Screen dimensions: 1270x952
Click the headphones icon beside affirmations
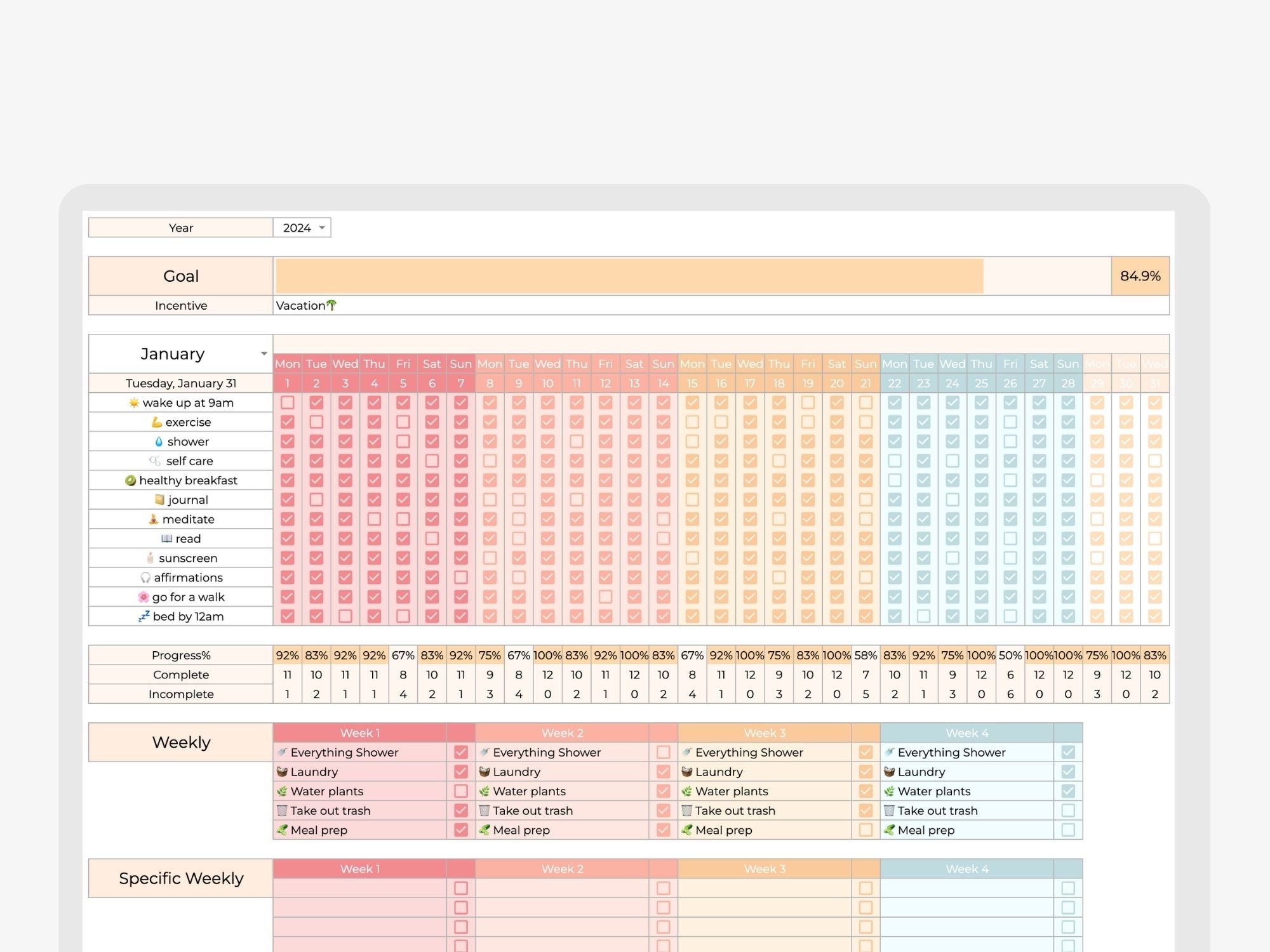145,578
